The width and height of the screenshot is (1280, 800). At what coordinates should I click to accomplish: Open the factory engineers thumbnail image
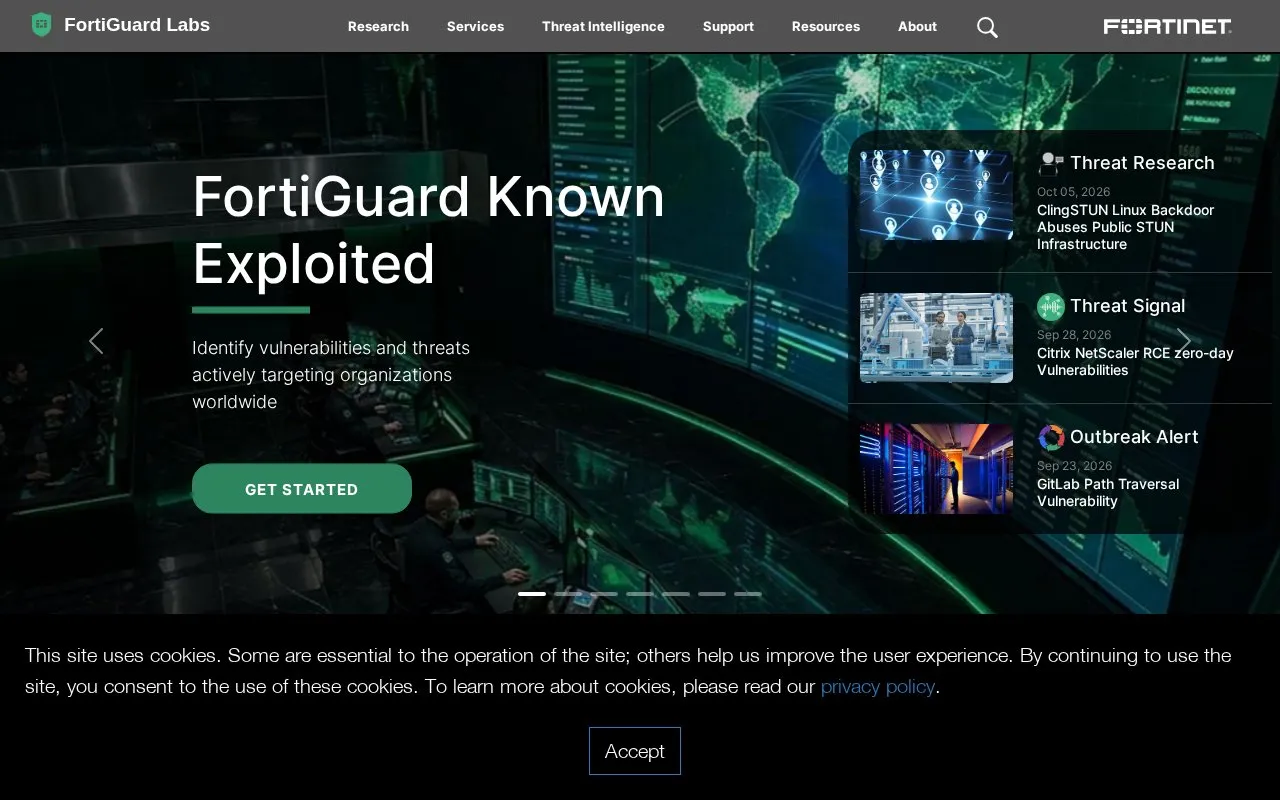(936, 338)
